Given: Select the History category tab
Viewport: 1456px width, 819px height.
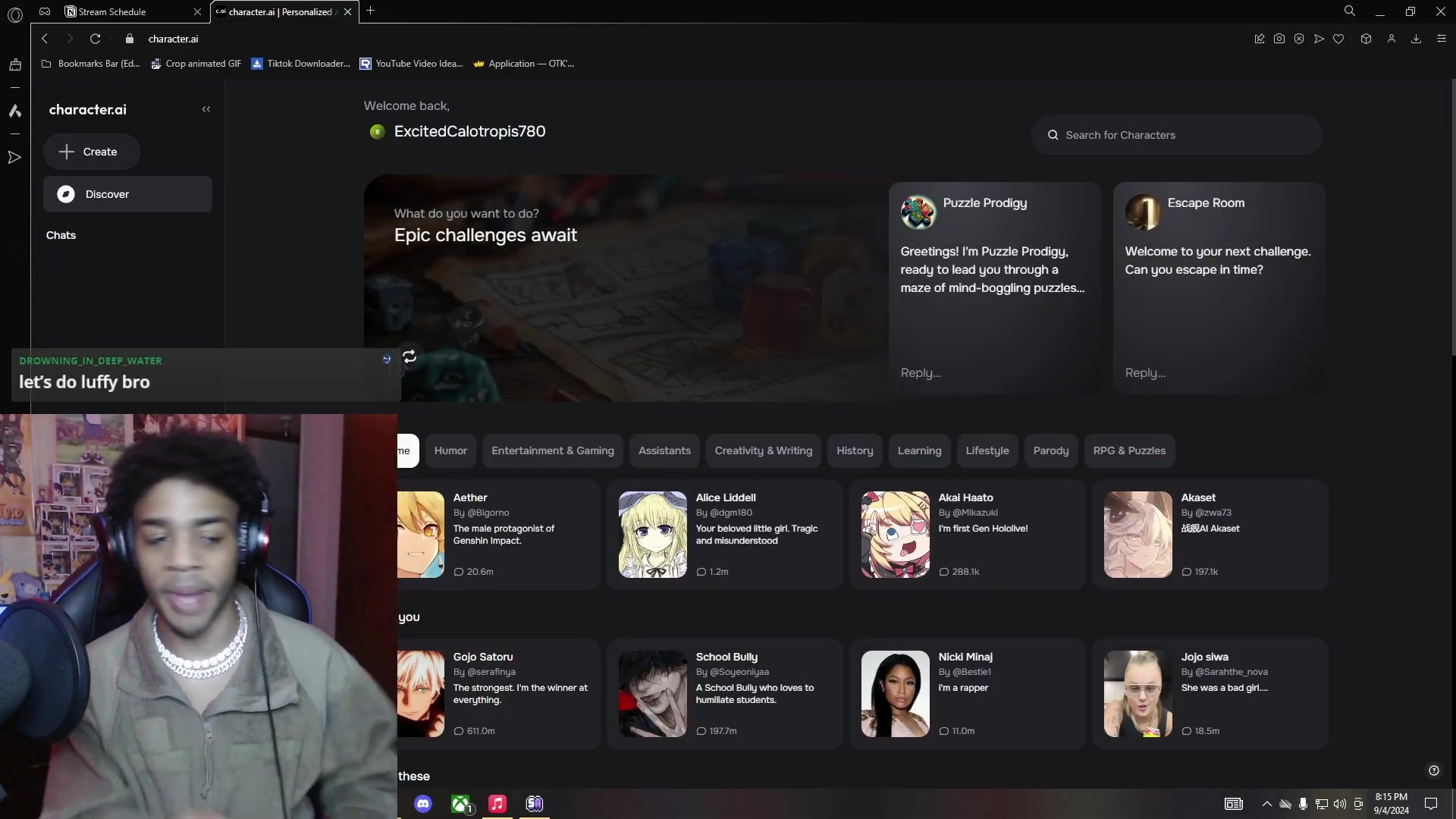Looking at the screenshot, I should tap(855, 450).
